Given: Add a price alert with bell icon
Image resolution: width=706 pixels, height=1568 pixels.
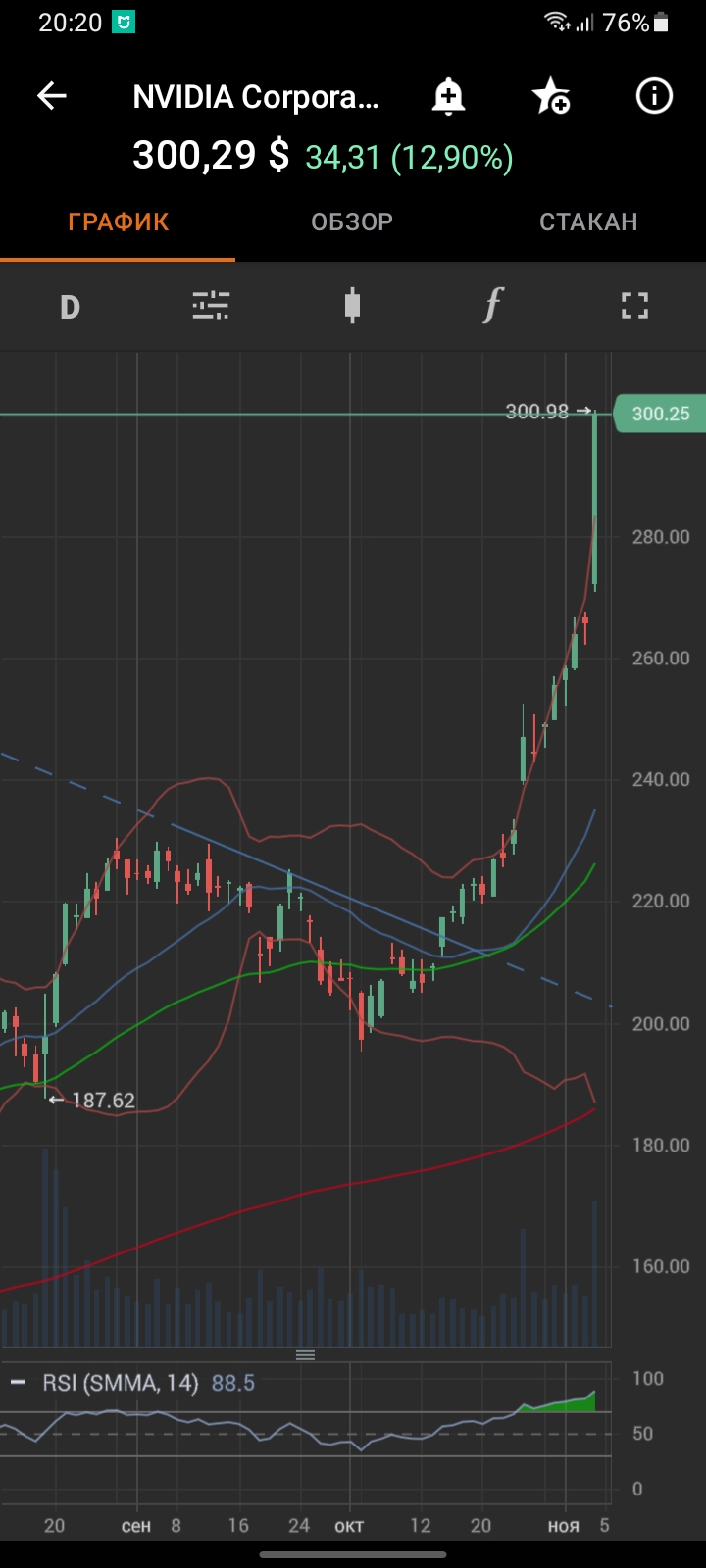Looking at the screenshot, I should pyautogui.click(x=448, y=96).
